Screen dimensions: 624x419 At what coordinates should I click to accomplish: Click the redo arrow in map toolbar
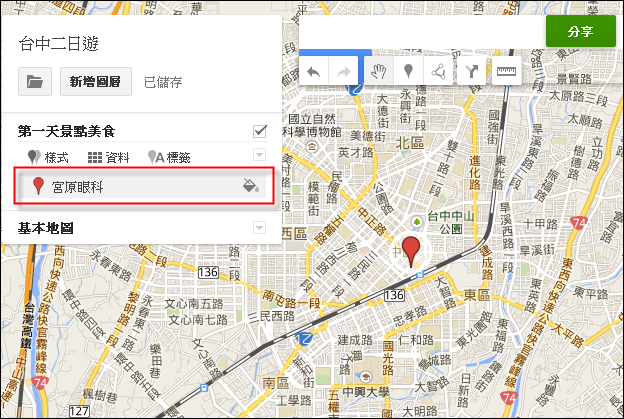click(x=343, y=72)
